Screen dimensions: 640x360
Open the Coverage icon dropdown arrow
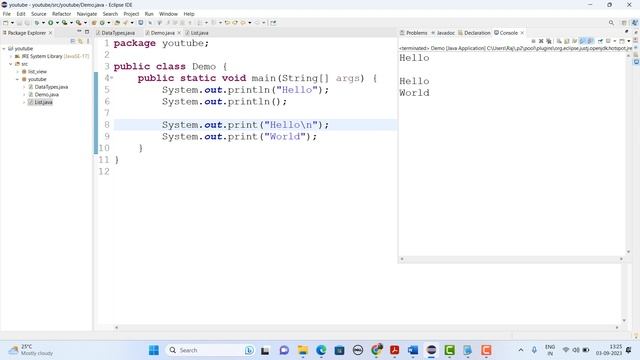(x=71, y=23)
